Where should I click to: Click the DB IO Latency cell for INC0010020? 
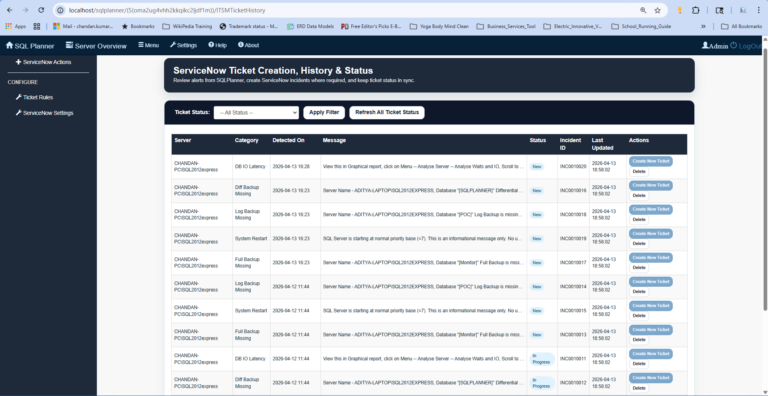pyautogui.click(x=250, y=167)
